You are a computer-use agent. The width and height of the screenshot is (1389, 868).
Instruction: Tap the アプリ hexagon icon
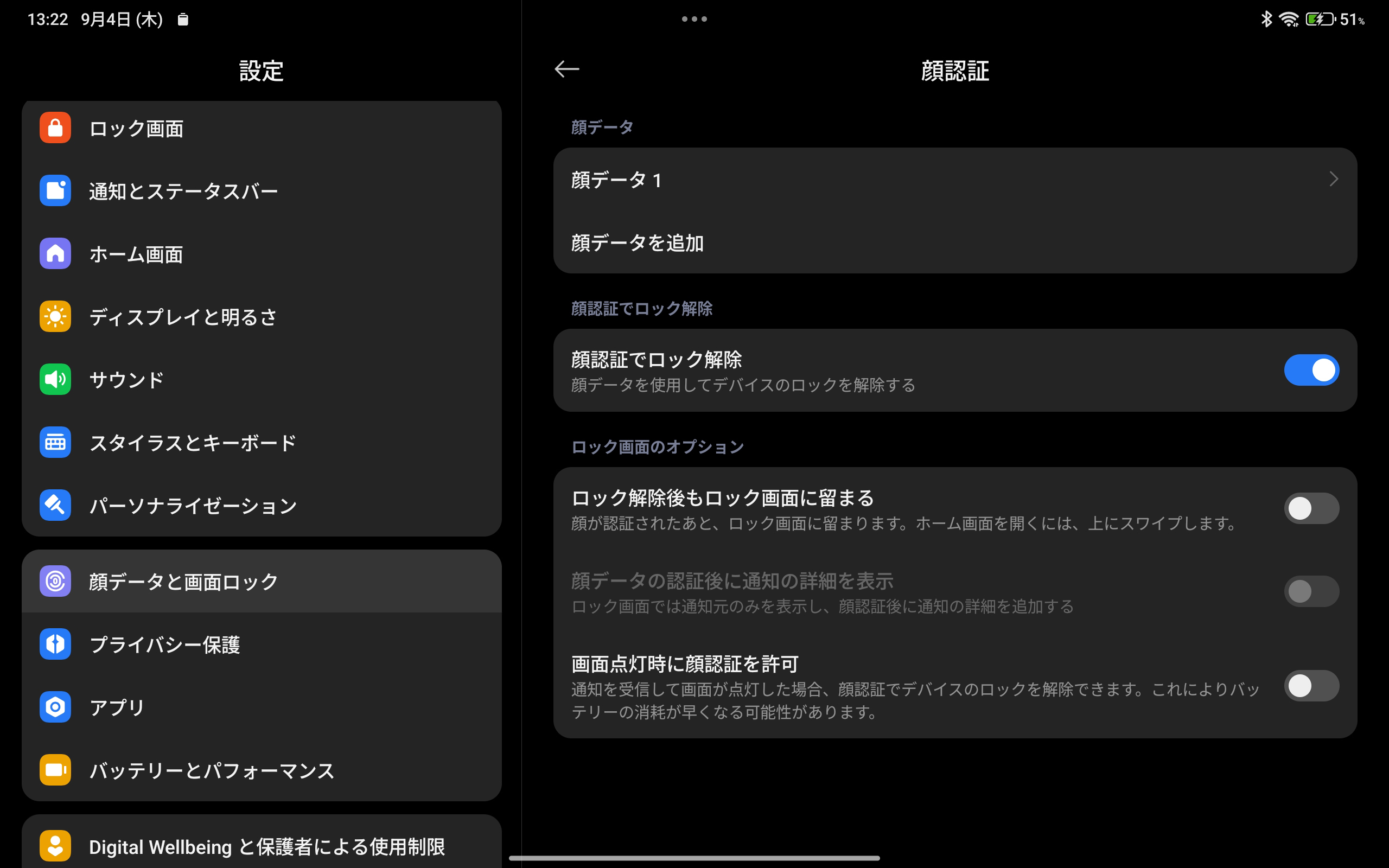[x=55, y=707]
